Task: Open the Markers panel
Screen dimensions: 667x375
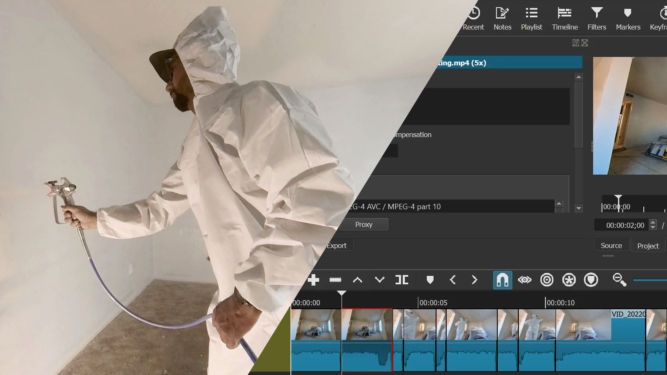Action: pyautogui.click(x=627, y=19)
